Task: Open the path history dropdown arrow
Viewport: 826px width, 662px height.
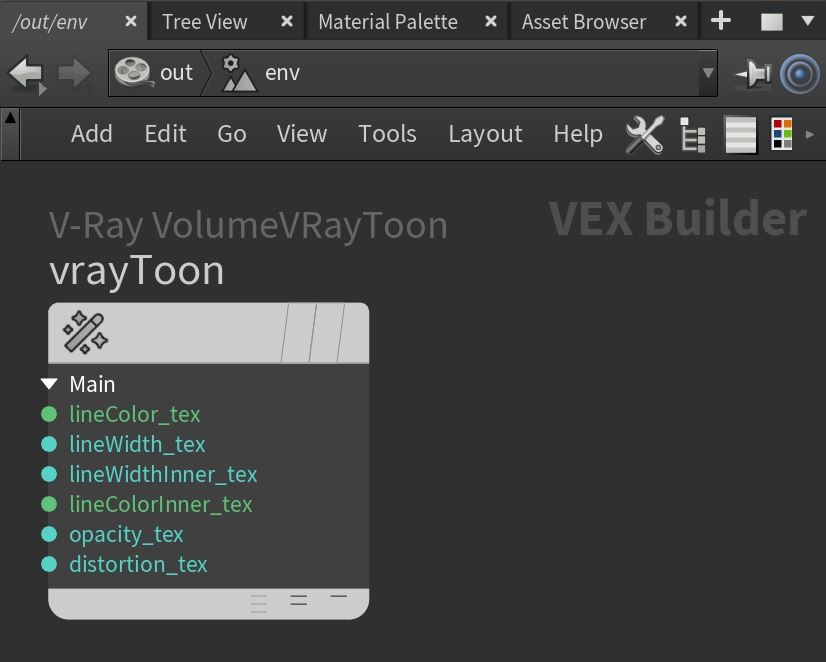Action: [708, 73]
